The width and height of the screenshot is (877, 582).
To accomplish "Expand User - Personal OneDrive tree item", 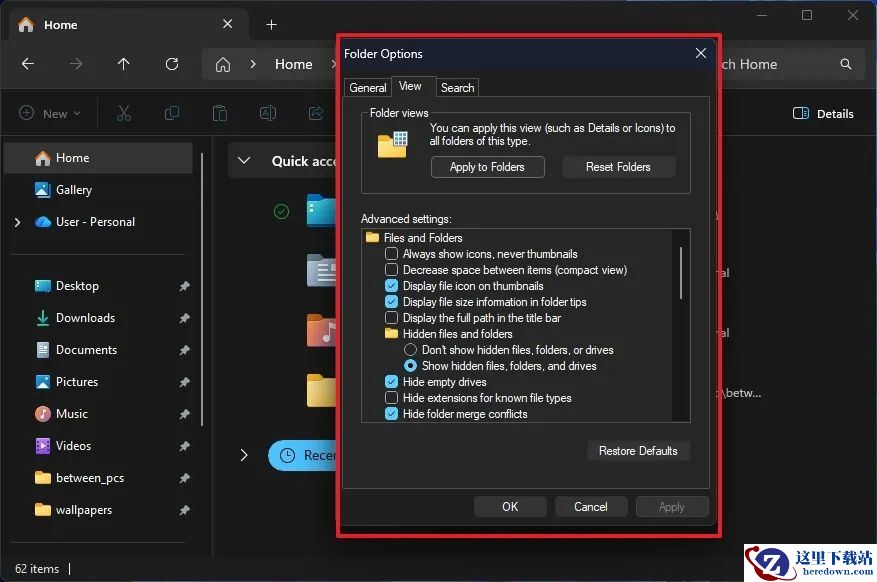I will (x=17, y=222).
